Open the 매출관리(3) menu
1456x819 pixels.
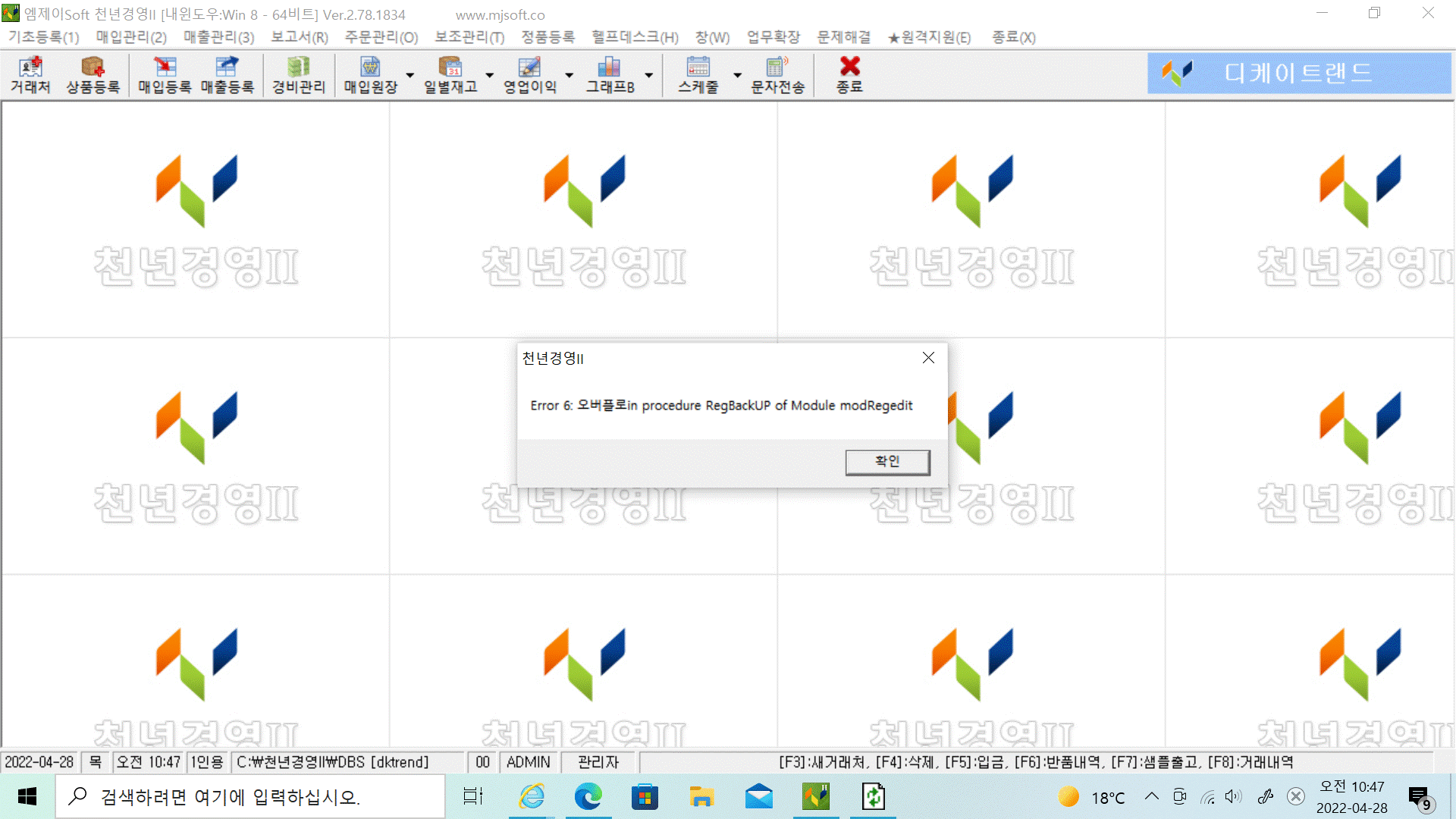pos(219,37)
